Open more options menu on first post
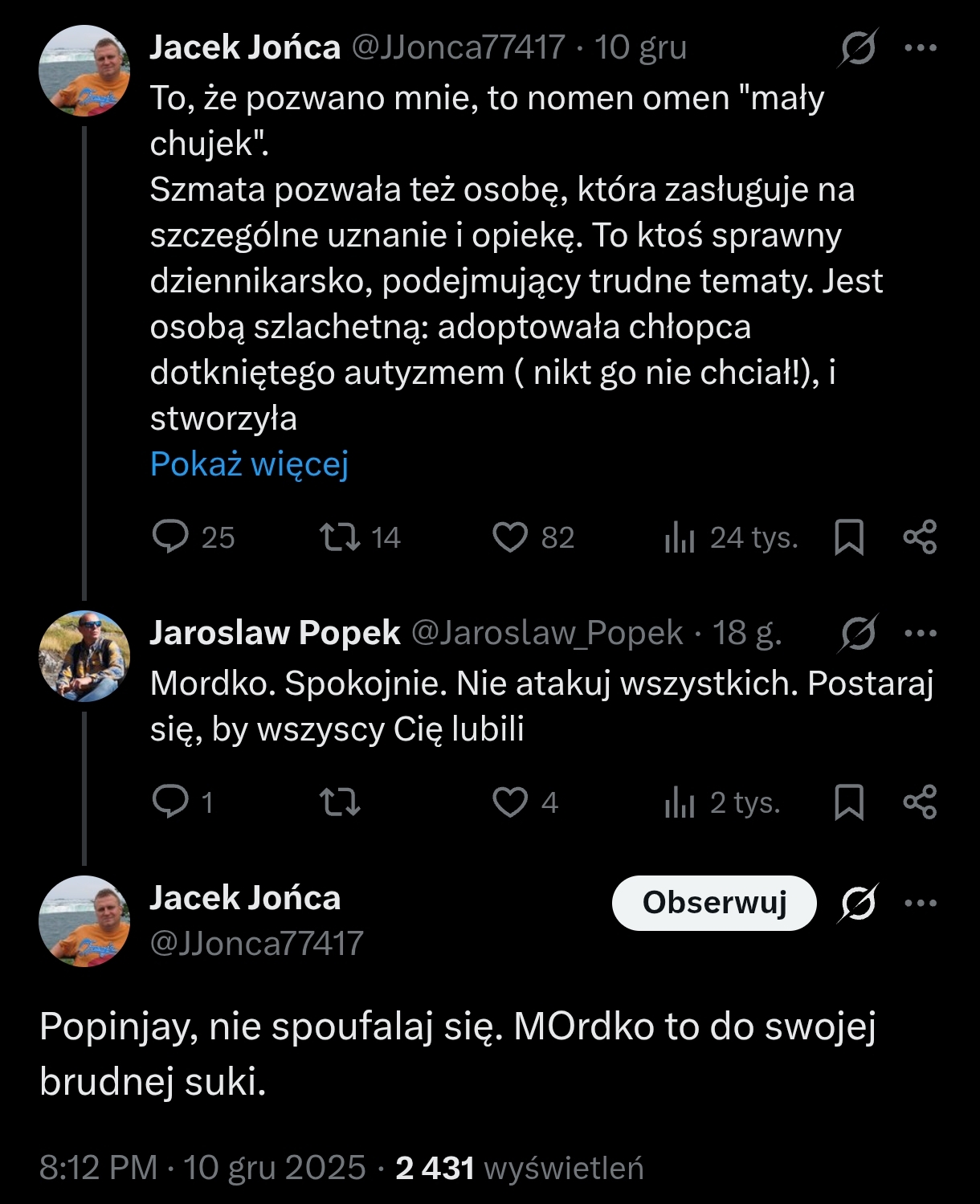 (921, 48)
